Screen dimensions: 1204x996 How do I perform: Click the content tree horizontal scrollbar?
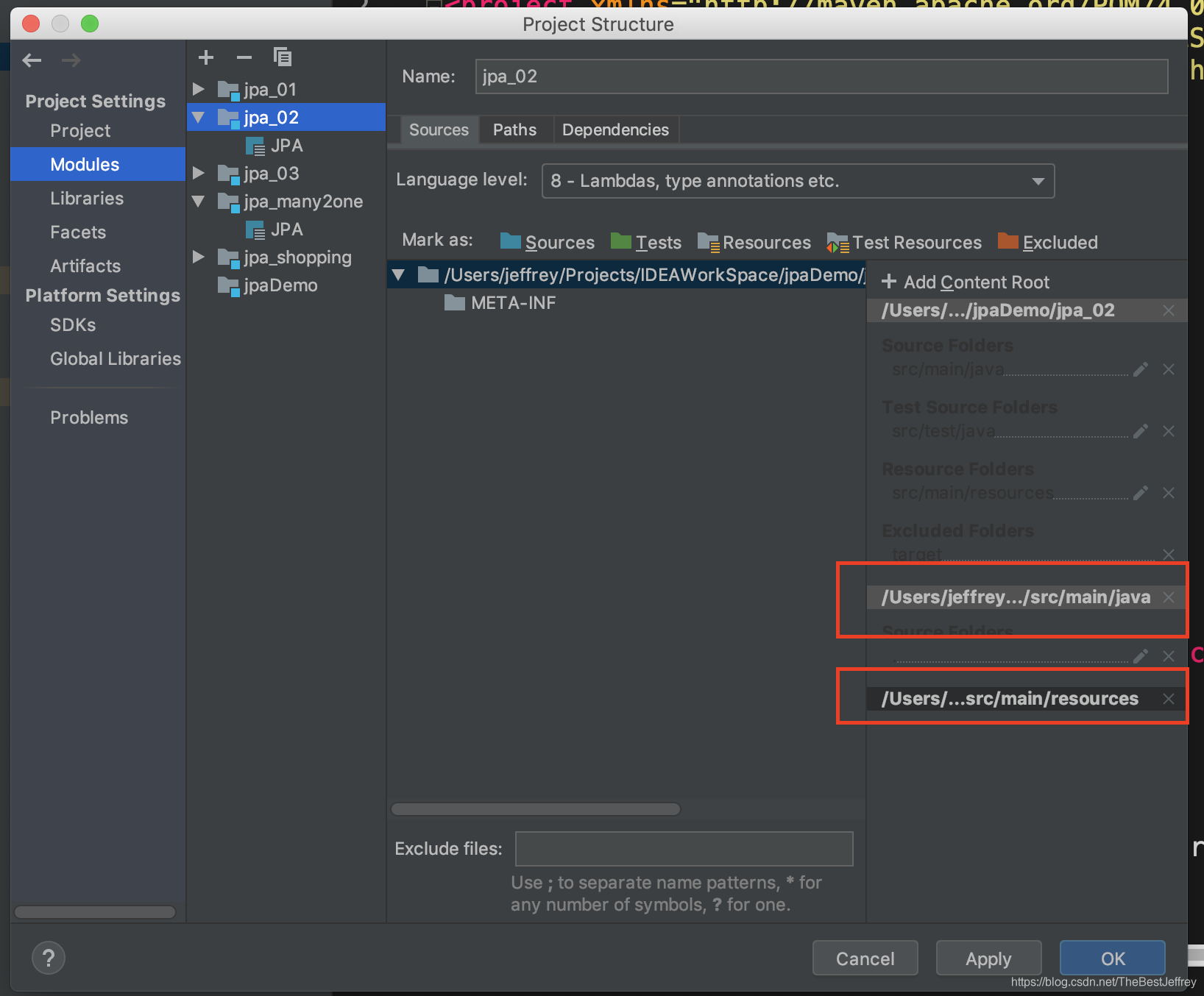coord(536,809)
